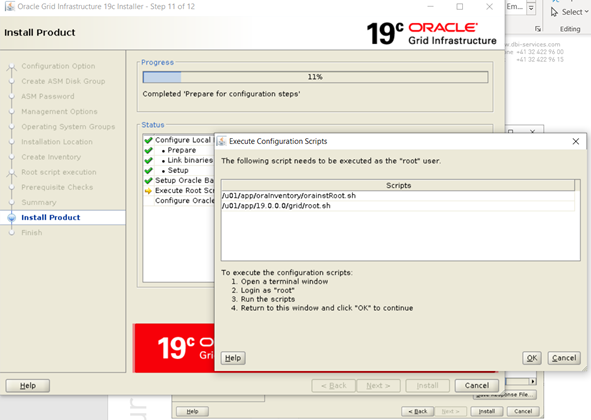Click the 11% installation progress bar
The width and height of the screenshot is (591, 420).
tap(315, 77)
